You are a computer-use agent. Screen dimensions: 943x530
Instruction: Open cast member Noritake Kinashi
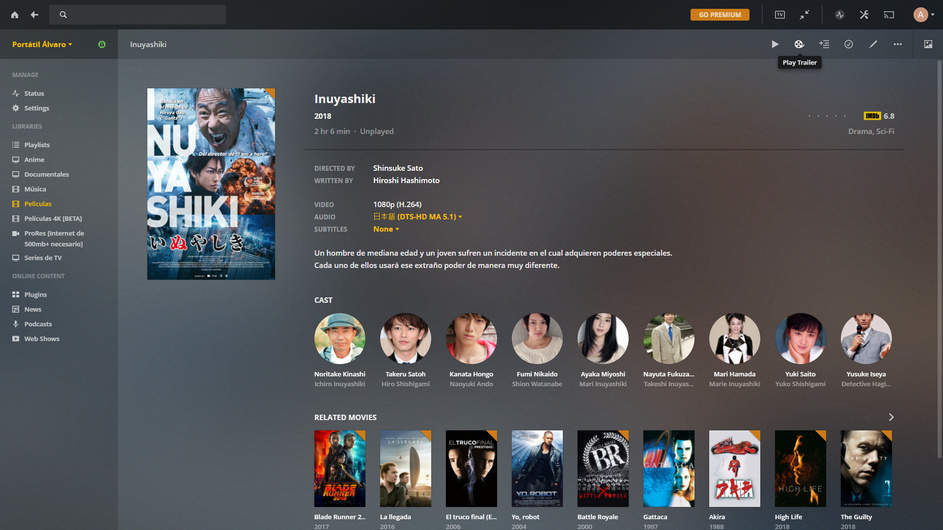tap(339, 338)
